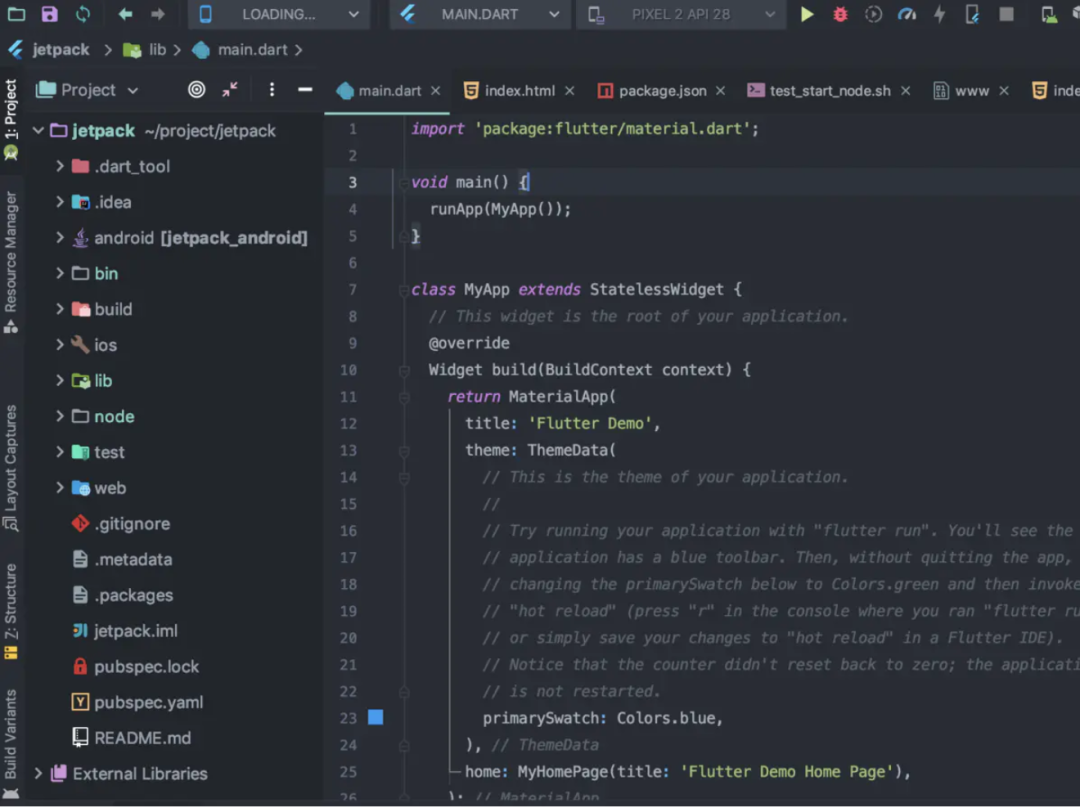Click the blue color swatch on line 23
Viewport: 1080px width, 808px height.
(376, 717)
